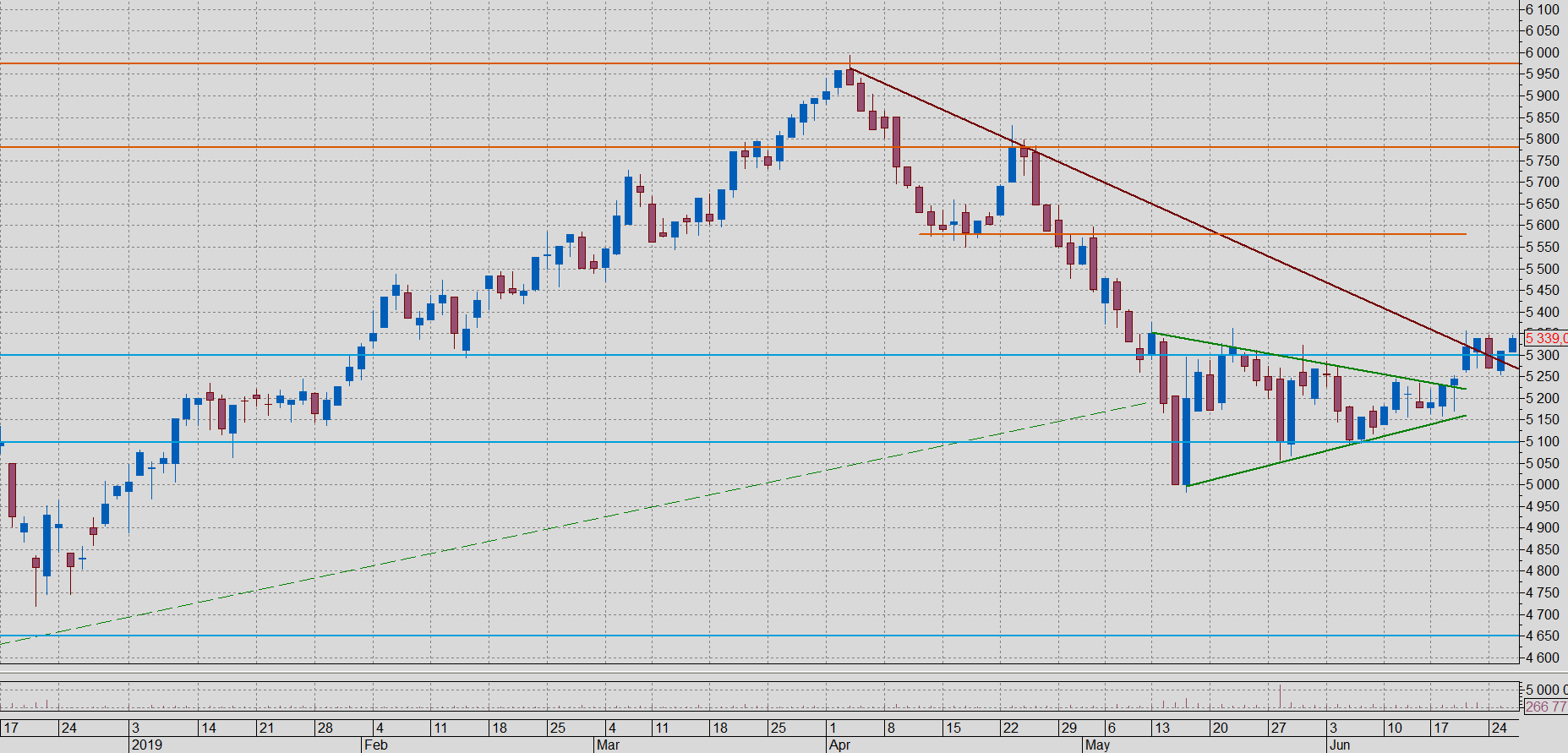Click the 4 800 price axis label
Viewport: 1568px width, 753px height.
pyautogui.click(x=1543, y=571)
